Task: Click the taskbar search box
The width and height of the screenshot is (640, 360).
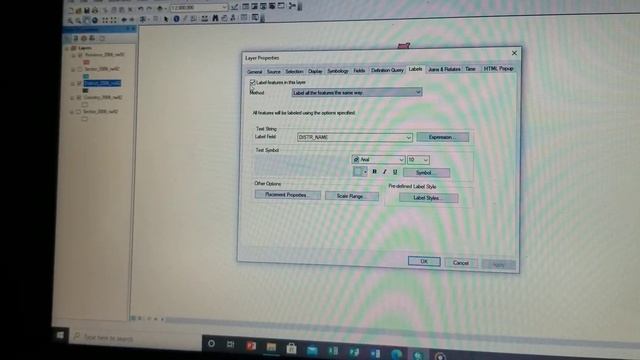Action: pyautogui.click(x=135, y=338)
